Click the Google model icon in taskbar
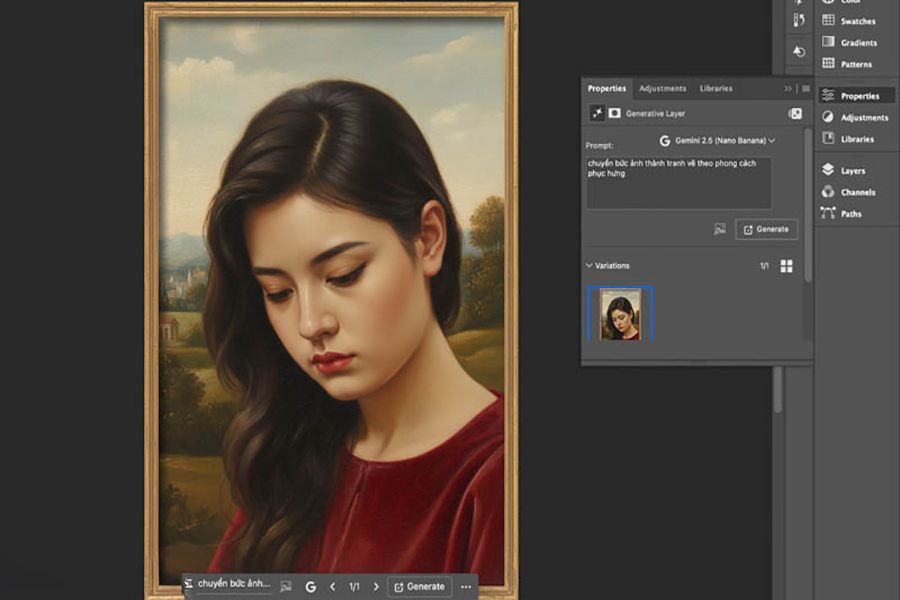This screenshot has width=900, height=600. click(310, 587)
